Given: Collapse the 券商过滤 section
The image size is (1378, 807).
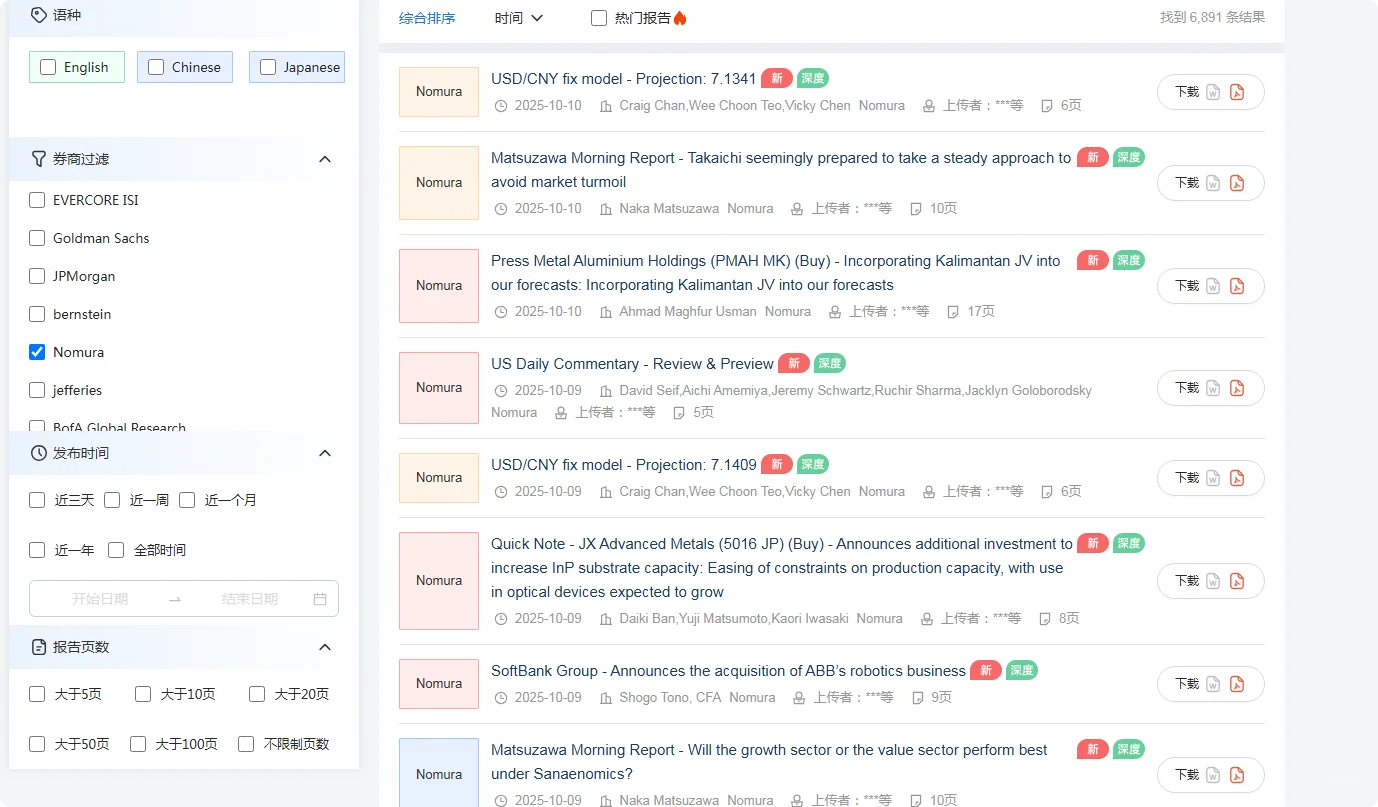Looking at the screenshot, I should tap(325, 159).
